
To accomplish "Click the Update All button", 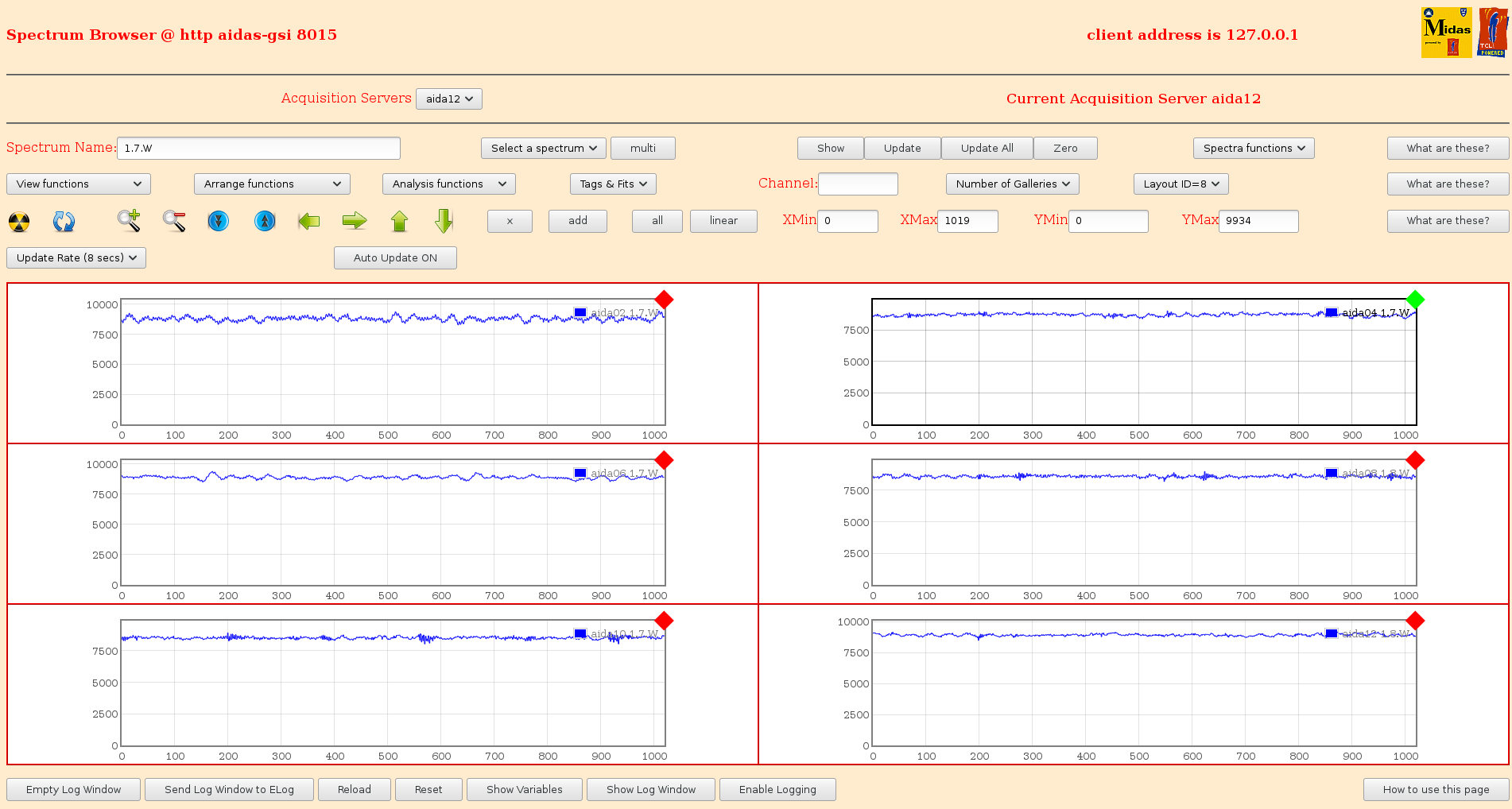I will 987,149.
